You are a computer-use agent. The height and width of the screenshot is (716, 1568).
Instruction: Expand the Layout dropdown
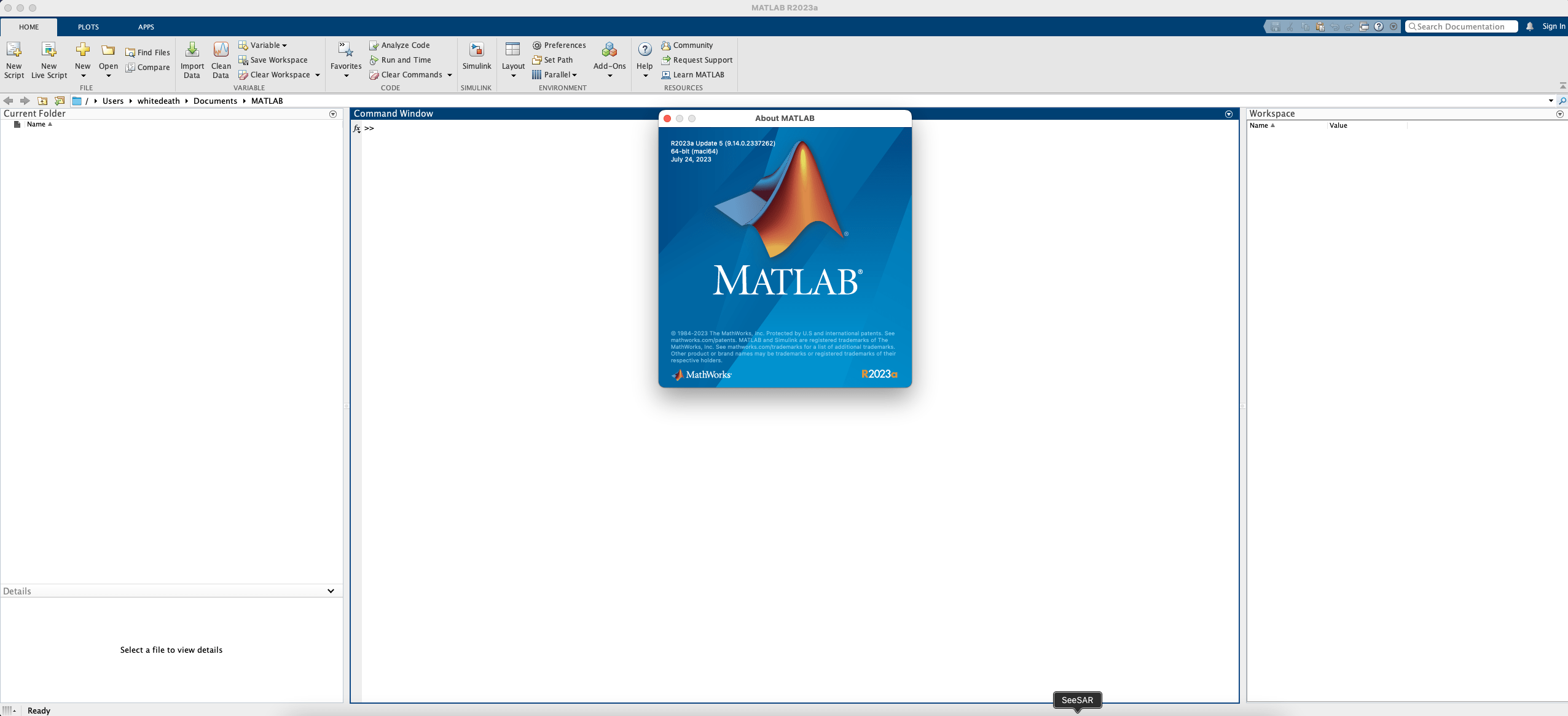(x=513, y=76)
